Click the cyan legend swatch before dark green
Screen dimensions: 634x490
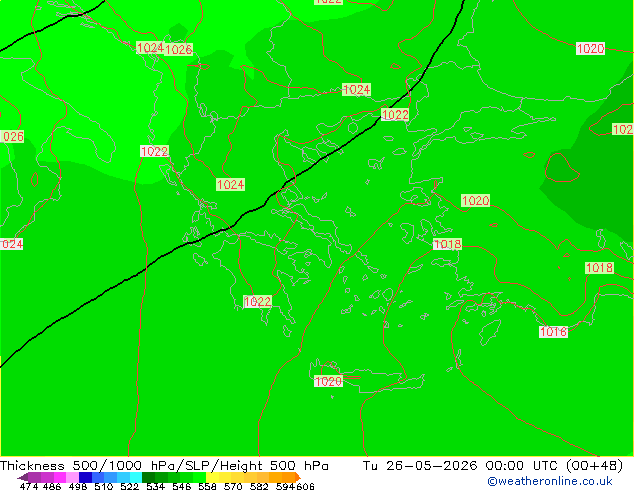136,477
